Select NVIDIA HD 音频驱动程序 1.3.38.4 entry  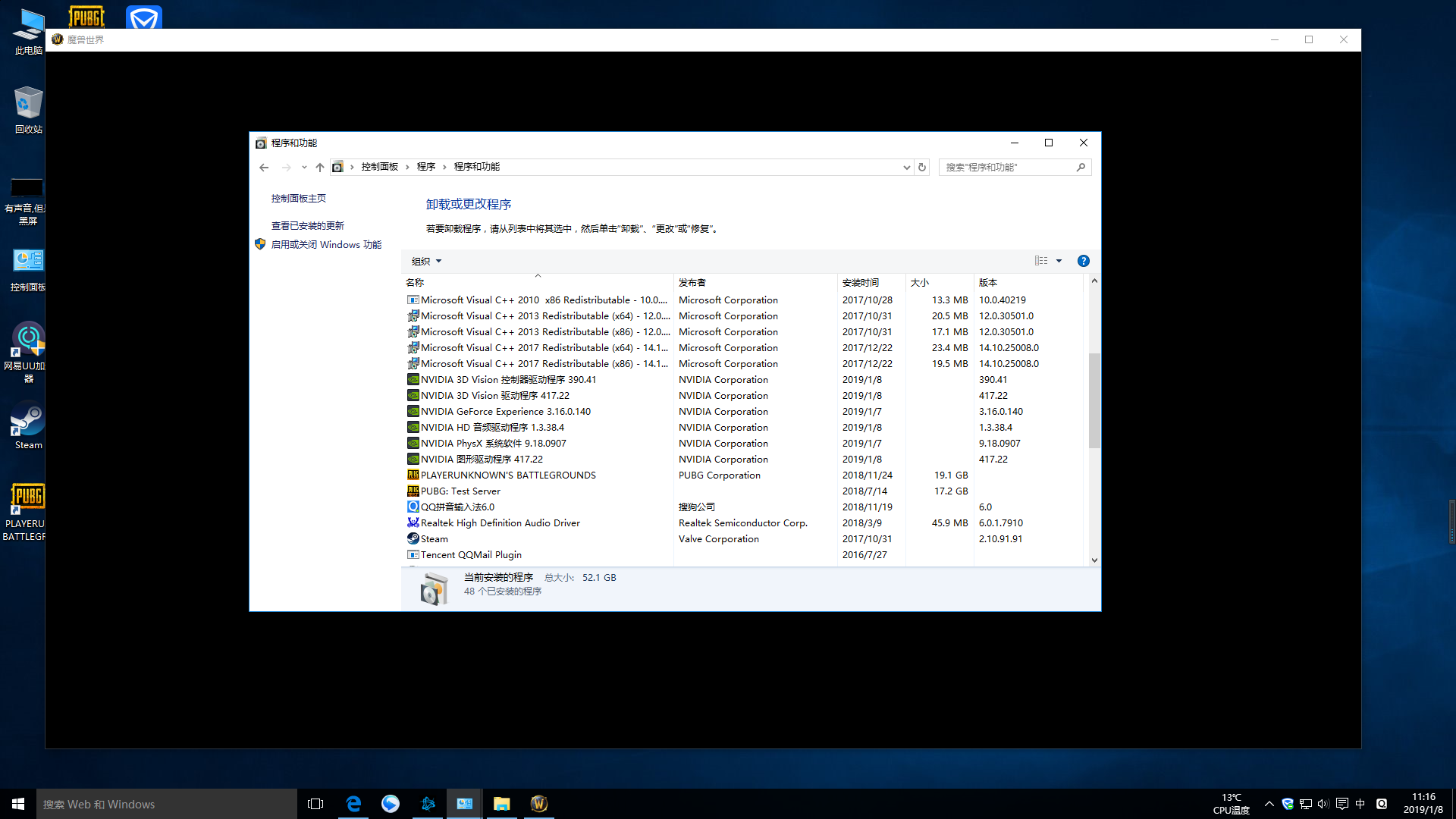point(745,427)
